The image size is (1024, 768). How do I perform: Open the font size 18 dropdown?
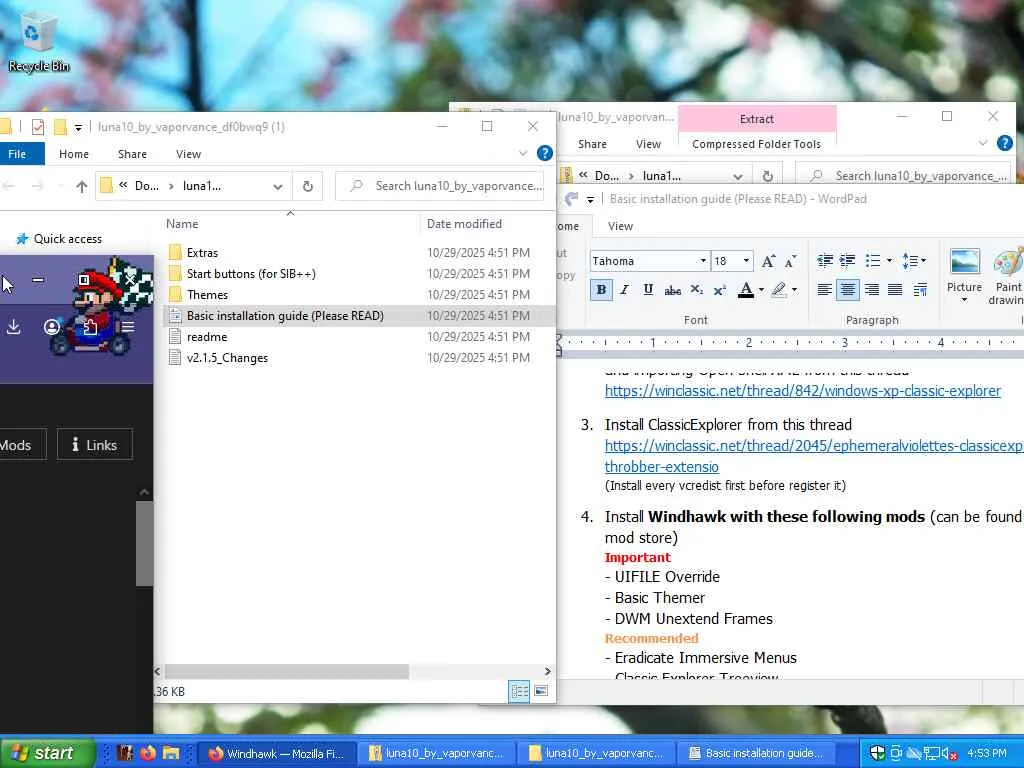[x=746, y=261]
